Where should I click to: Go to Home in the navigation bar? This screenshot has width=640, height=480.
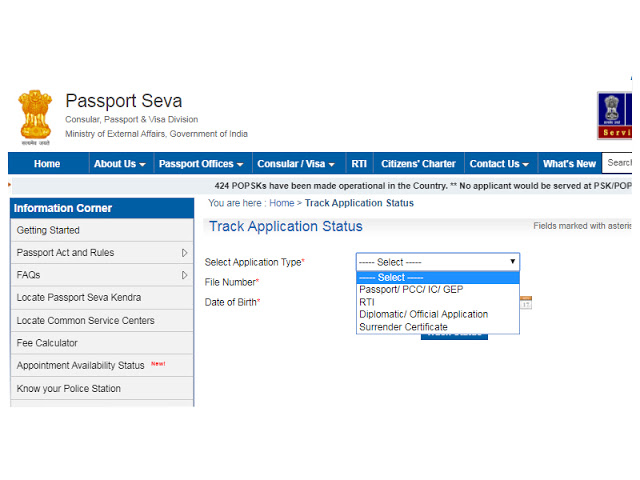(x=47, y=164)
